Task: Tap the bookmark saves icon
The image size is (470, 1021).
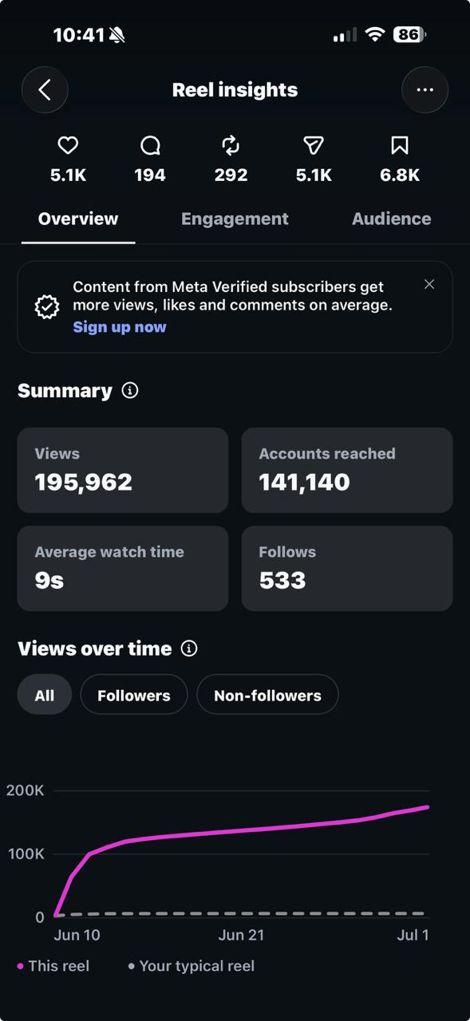Action: click(x=400, y=146)
